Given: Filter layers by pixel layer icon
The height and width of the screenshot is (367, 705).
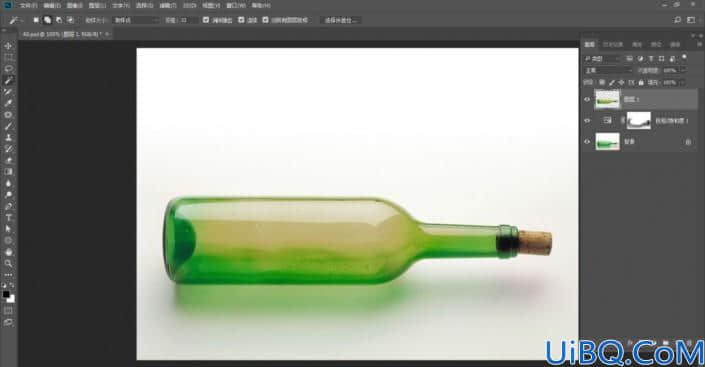Looking at the screenshot, I should tap(629, 59).
